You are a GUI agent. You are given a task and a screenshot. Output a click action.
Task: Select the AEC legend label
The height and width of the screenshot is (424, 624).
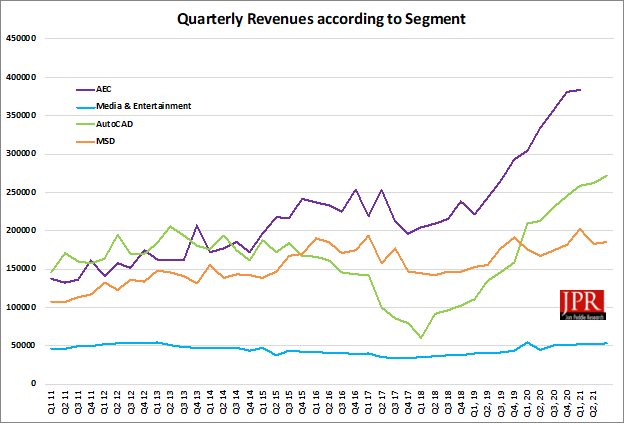[103, 89]
